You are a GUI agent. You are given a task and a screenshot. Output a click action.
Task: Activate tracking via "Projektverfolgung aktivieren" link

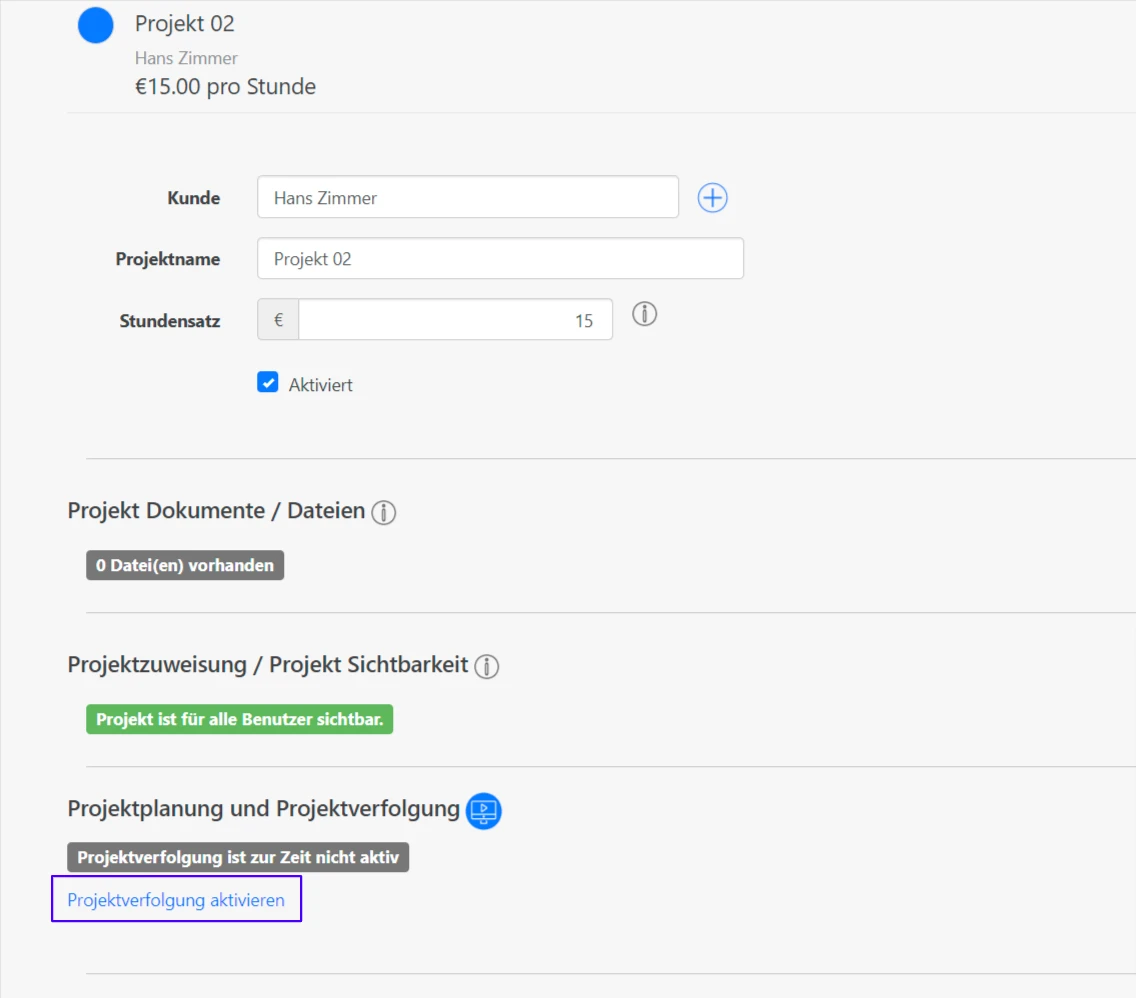tap(176, 900)
